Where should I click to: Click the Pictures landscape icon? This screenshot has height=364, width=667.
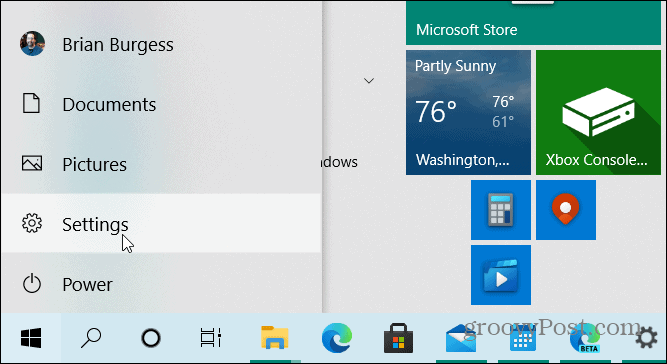(x=32, y=163)
